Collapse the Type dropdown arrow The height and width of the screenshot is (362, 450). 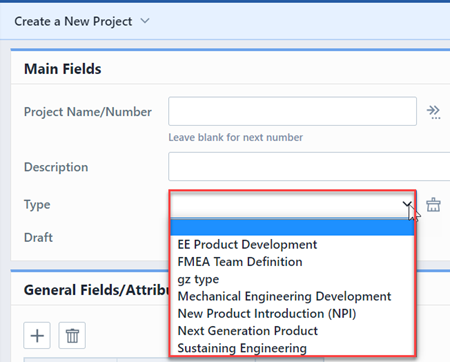[x=407, y=204]
